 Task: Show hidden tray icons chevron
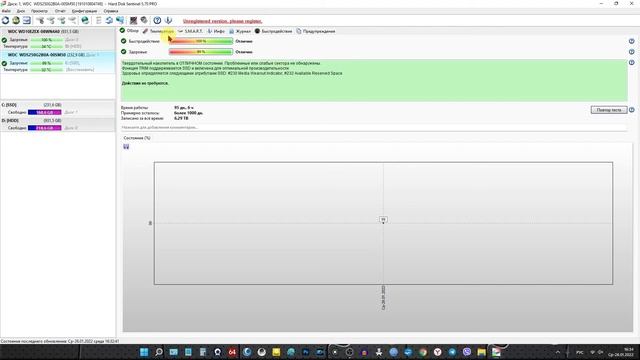558,352
